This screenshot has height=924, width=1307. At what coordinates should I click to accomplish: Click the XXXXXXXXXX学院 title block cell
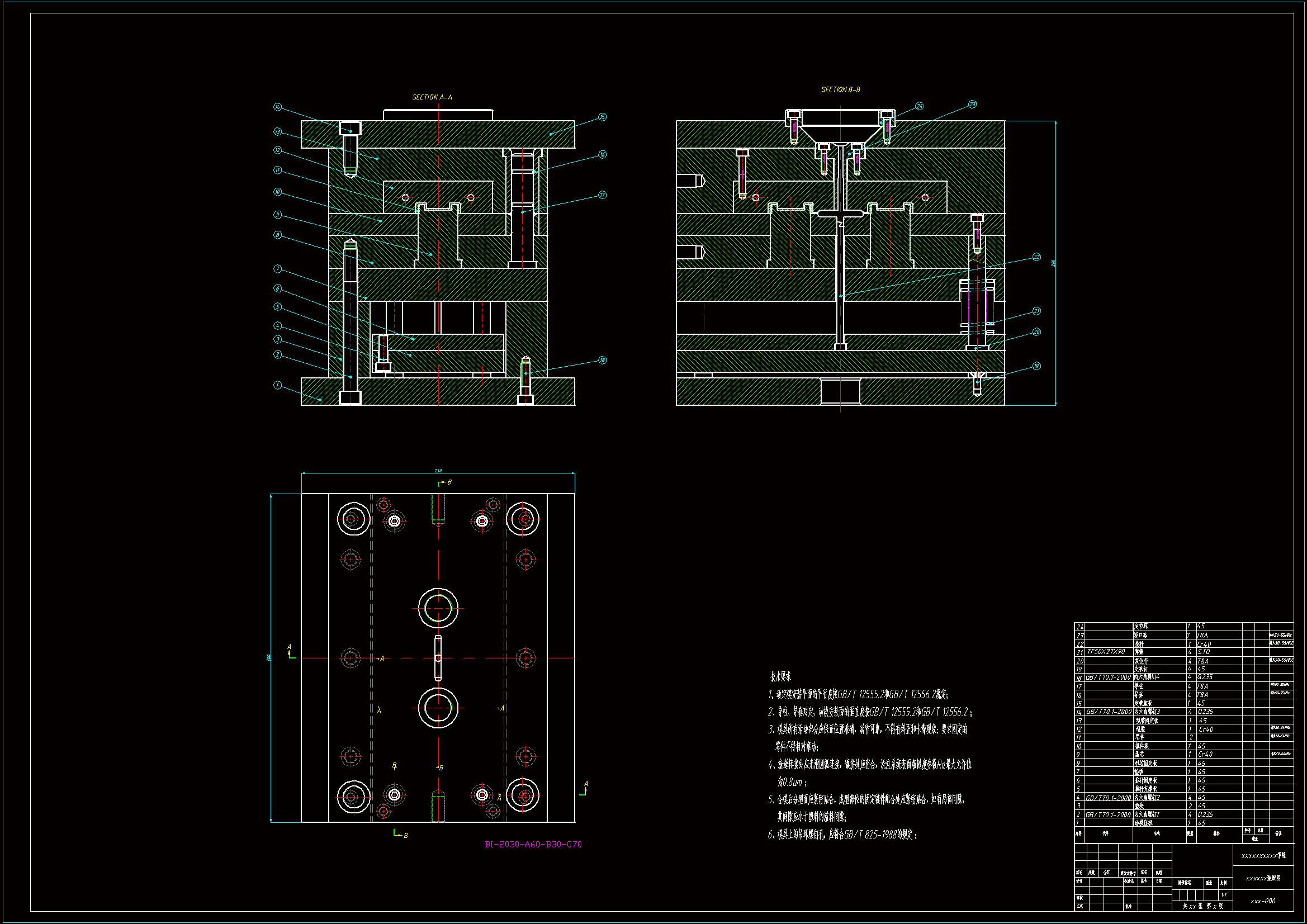(x=1263, y=855)
